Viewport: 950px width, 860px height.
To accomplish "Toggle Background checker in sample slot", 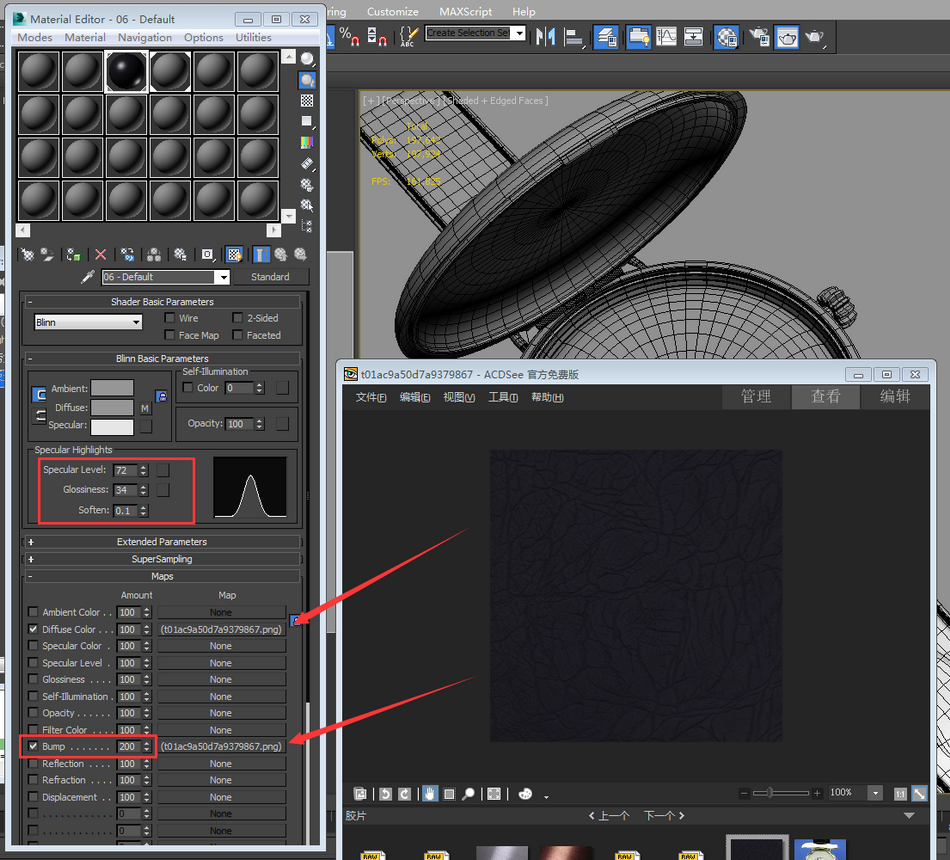I will click(307, 100).
